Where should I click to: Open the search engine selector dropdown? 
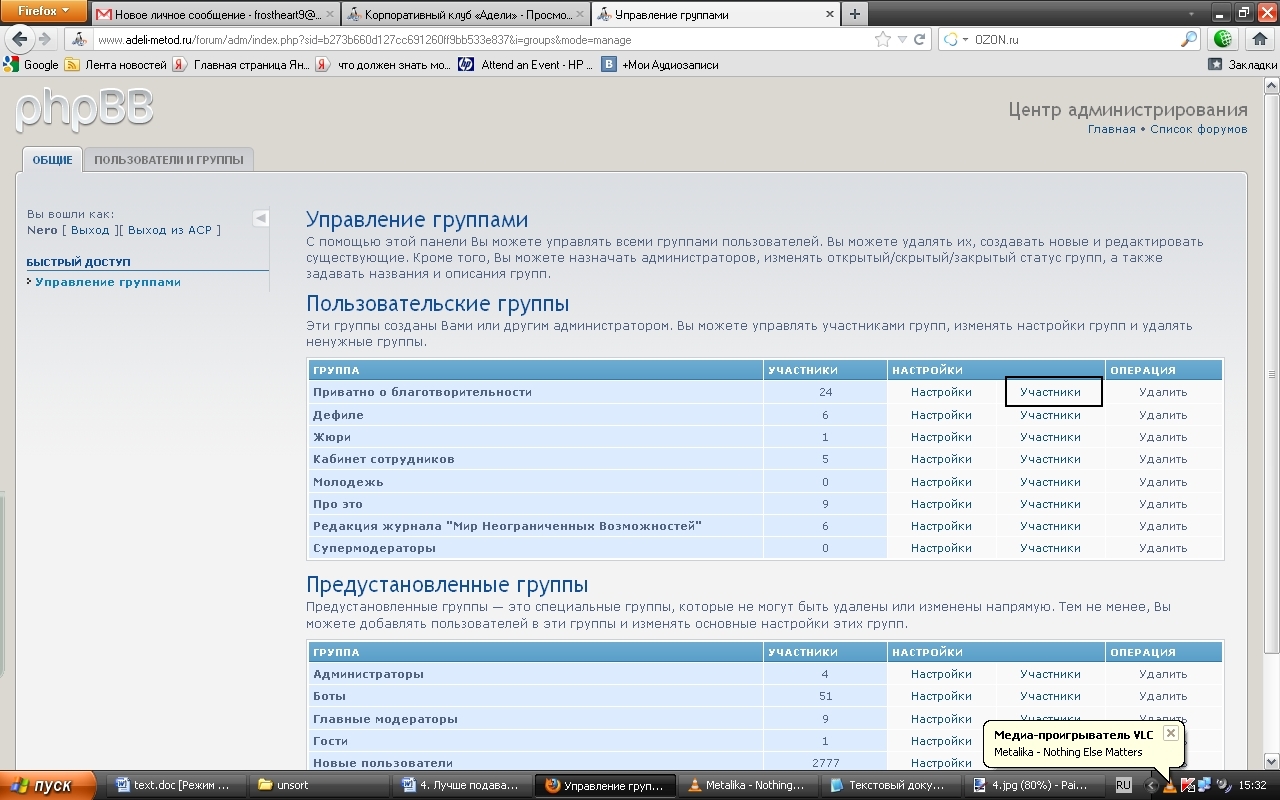click(958, 40)
